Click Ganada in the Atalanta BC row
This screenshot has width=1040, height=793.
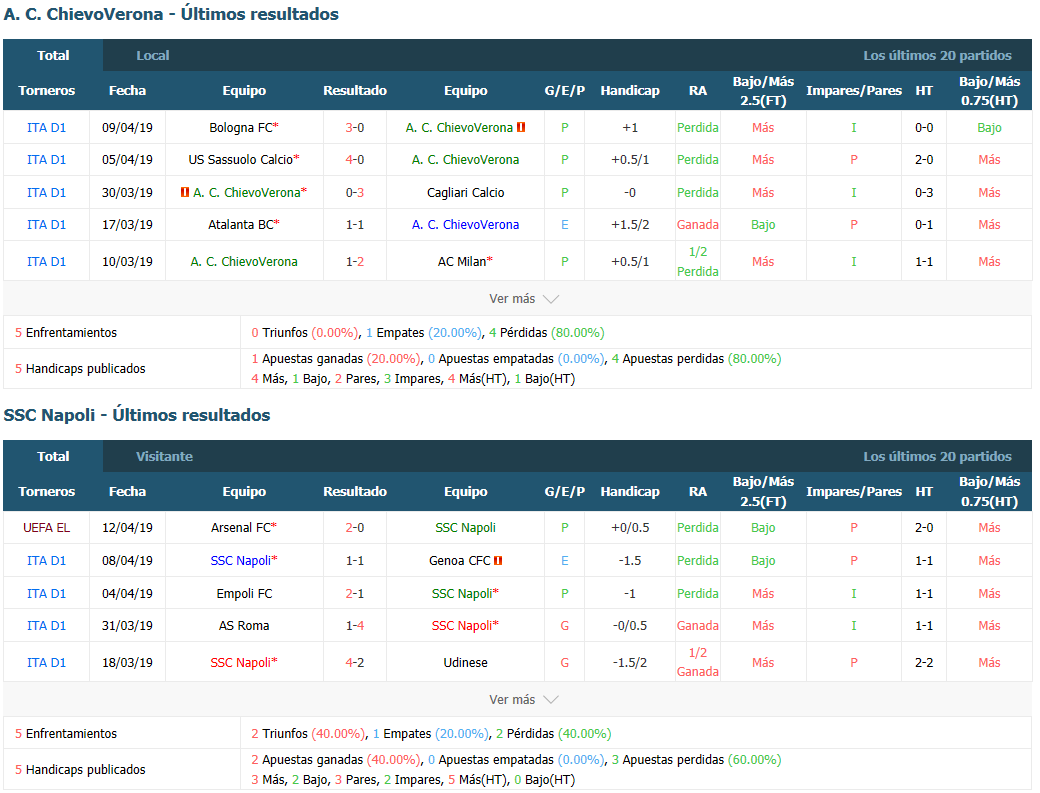pos(698,225)
